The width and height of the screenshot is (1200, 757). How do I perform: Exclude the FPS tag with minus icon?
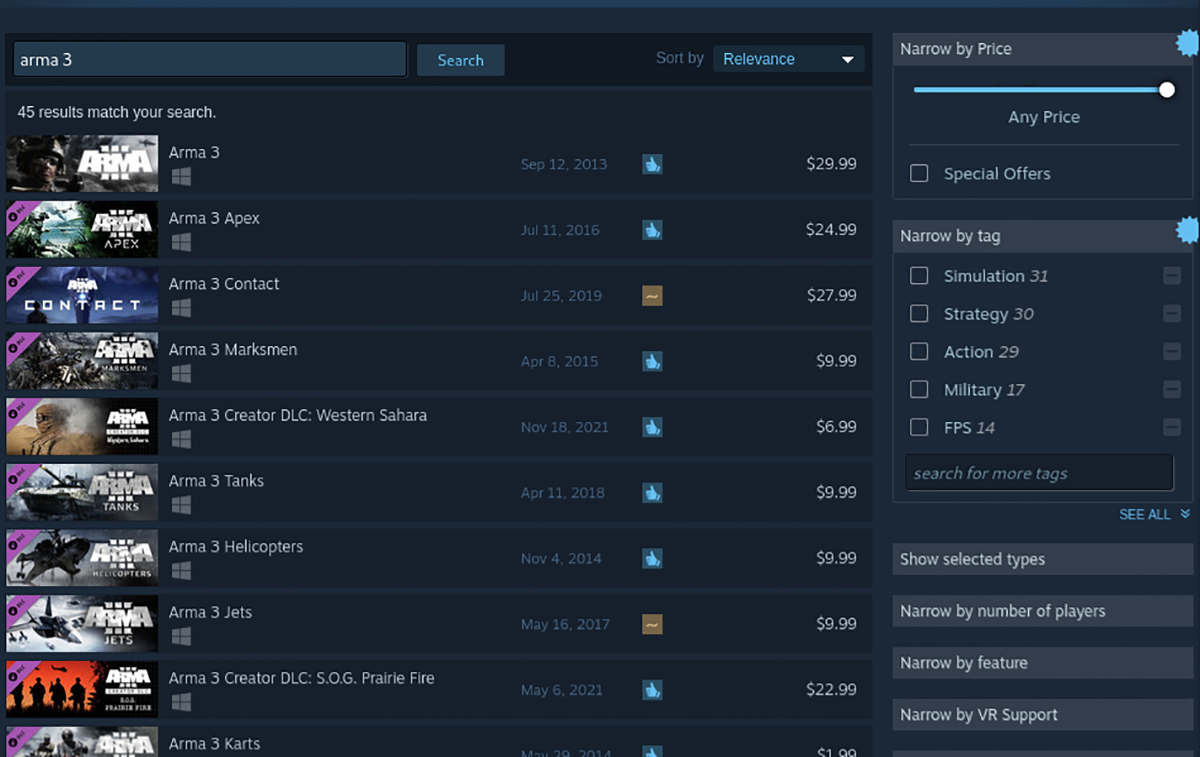pos(1172,428)
